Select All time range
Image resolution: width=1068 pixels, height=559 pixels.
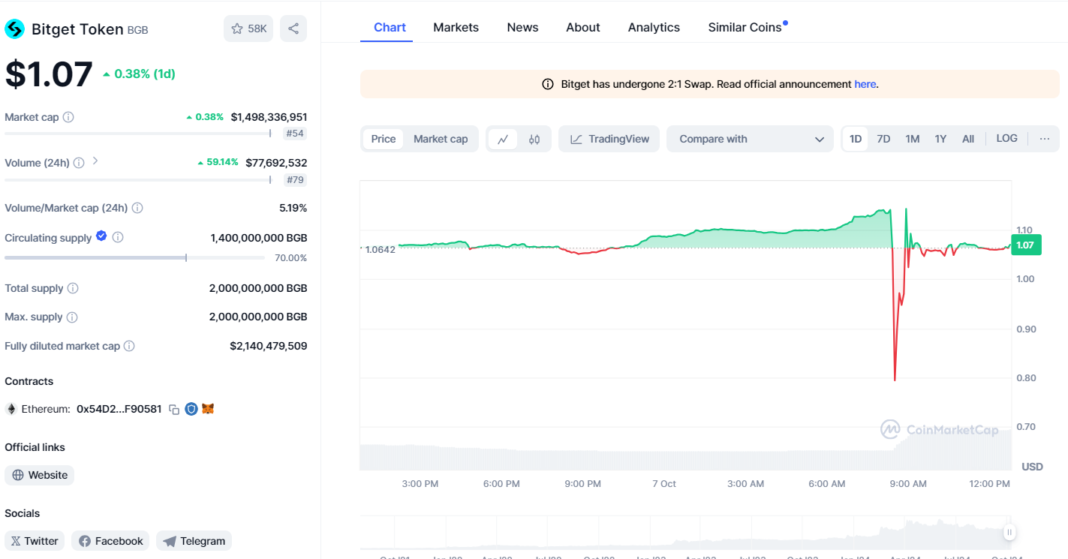click(x=968, y=139)
